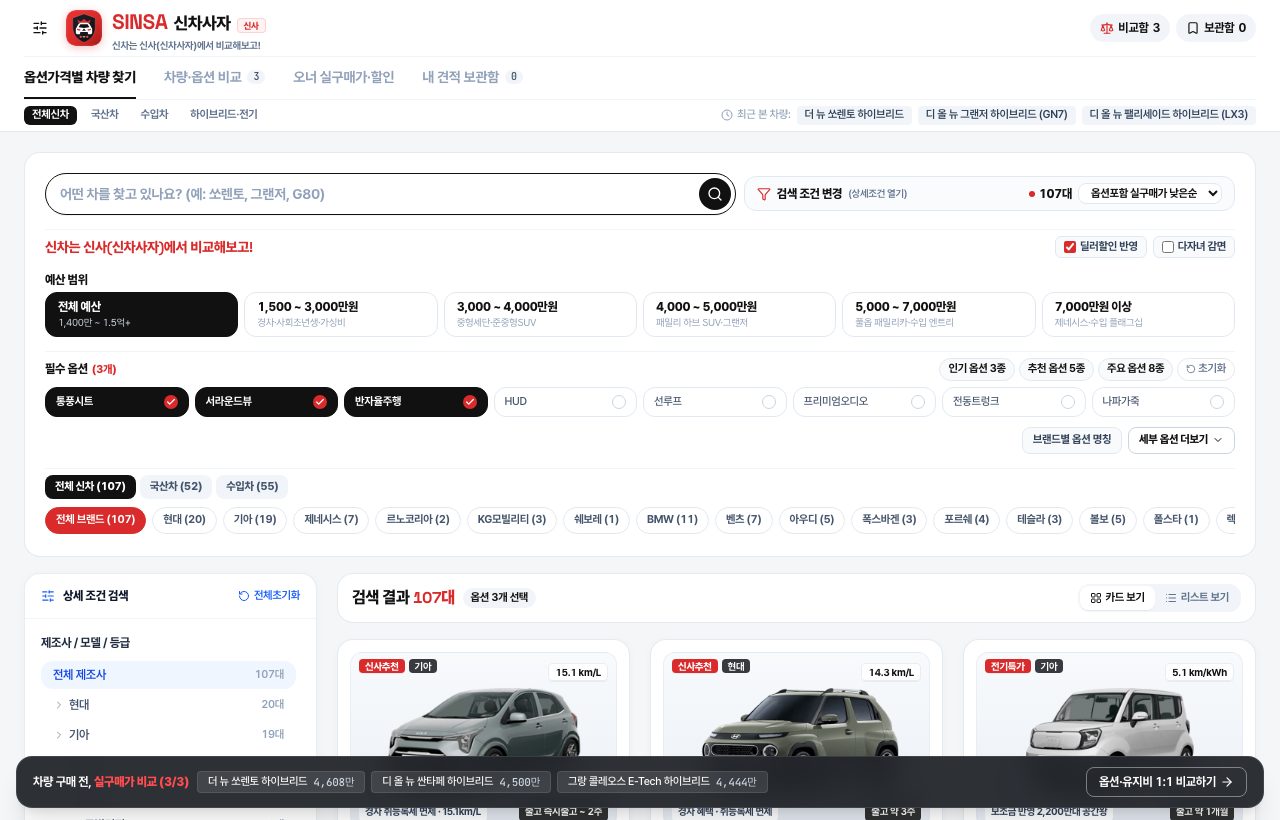Image resolution: width=1280 pixels, height=820 pixels.
Task: Filter by BMW (11) brand chip
Action: point(672,520)
